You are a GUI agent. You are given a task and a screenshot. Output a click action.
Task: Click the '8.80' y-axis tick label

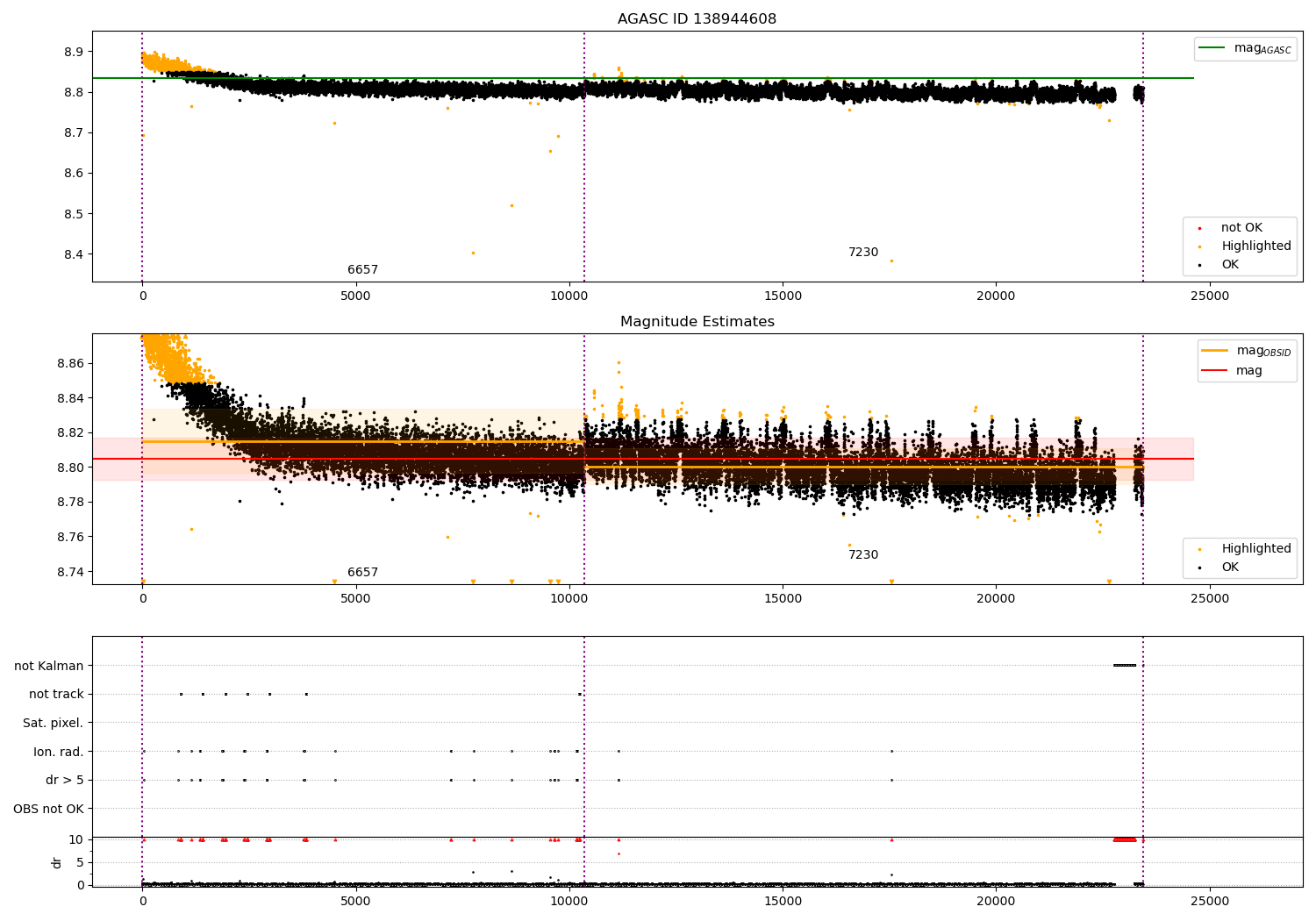pos(70,468)
